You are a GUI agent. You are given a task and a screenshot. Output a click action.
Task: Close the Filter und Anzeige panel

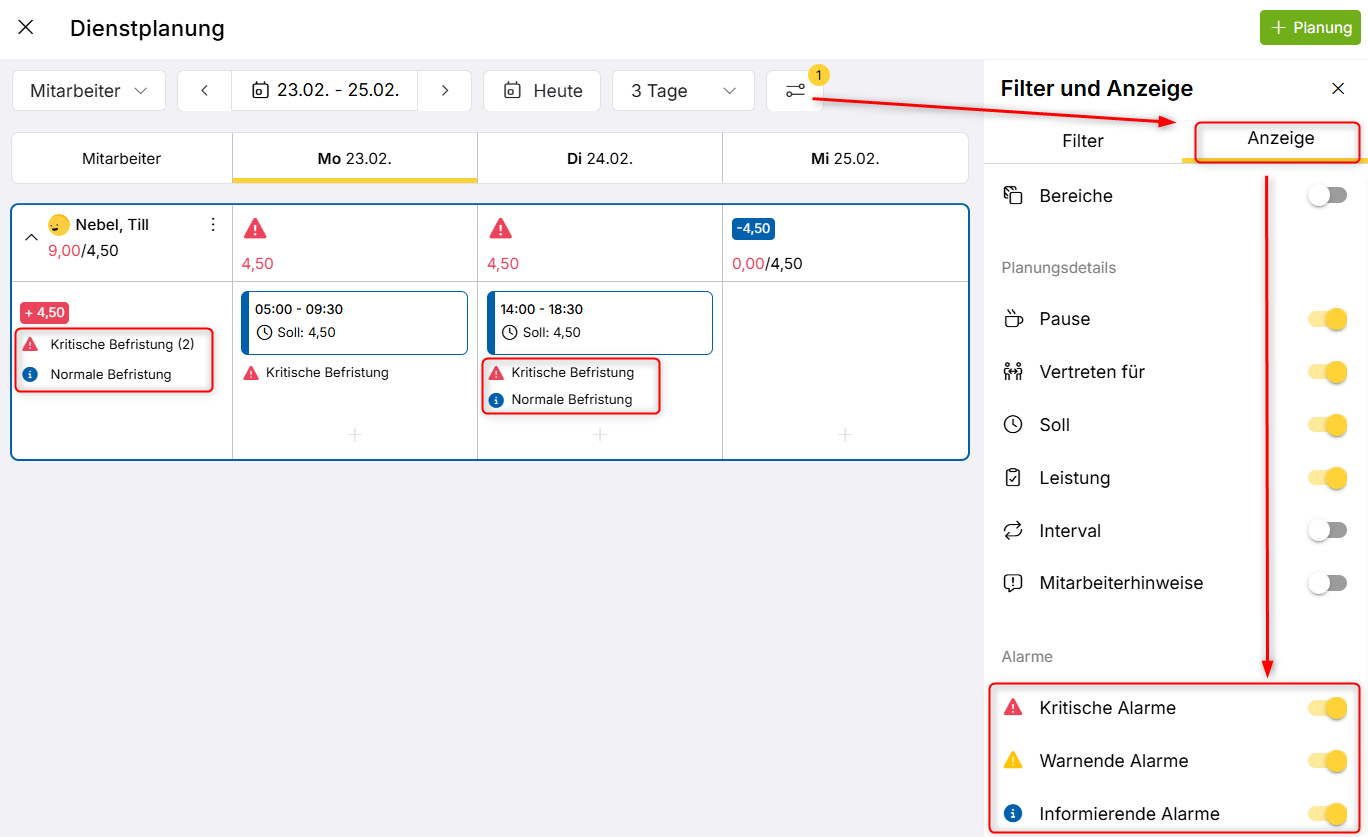1338,89
